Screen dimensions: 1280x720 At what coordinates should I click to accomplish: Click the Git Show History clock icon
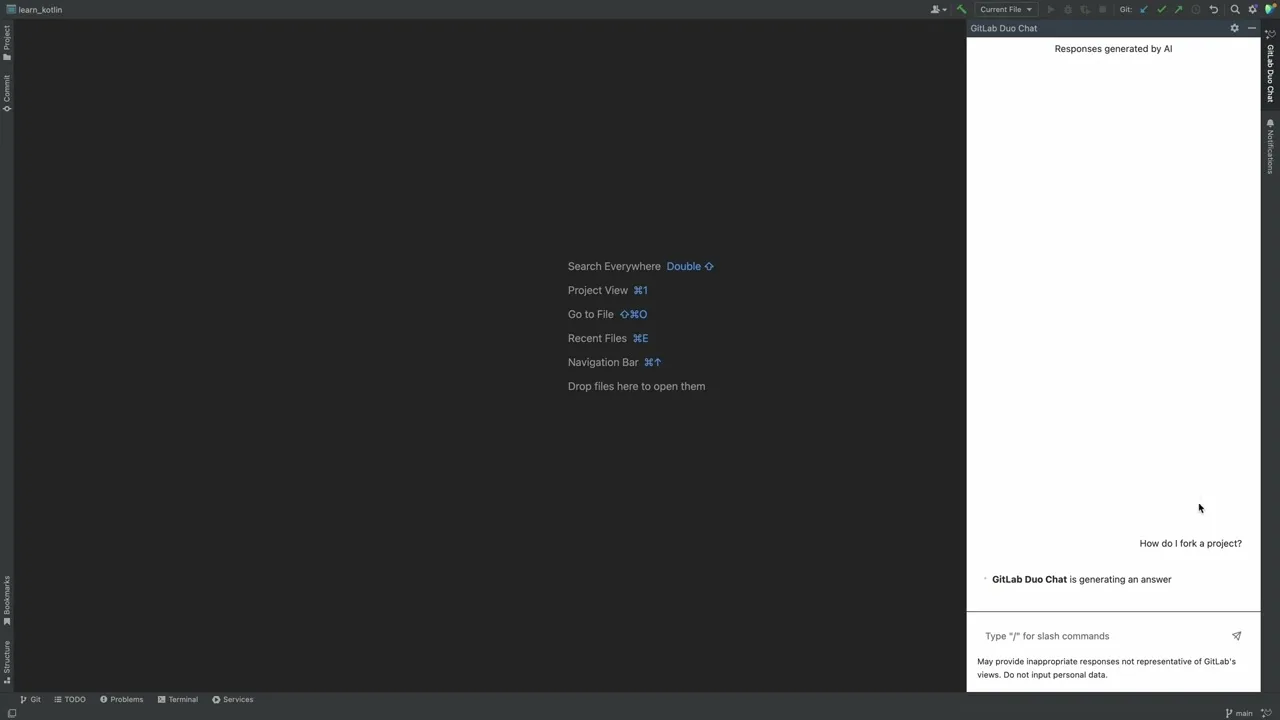pyautogui.click(x=1196, y=9)
